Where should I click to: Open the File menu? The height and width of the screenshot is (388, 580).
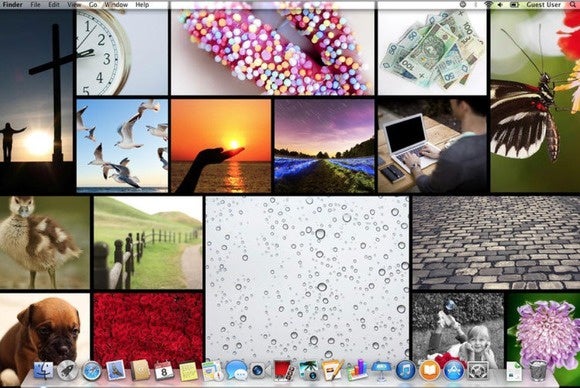35,5
